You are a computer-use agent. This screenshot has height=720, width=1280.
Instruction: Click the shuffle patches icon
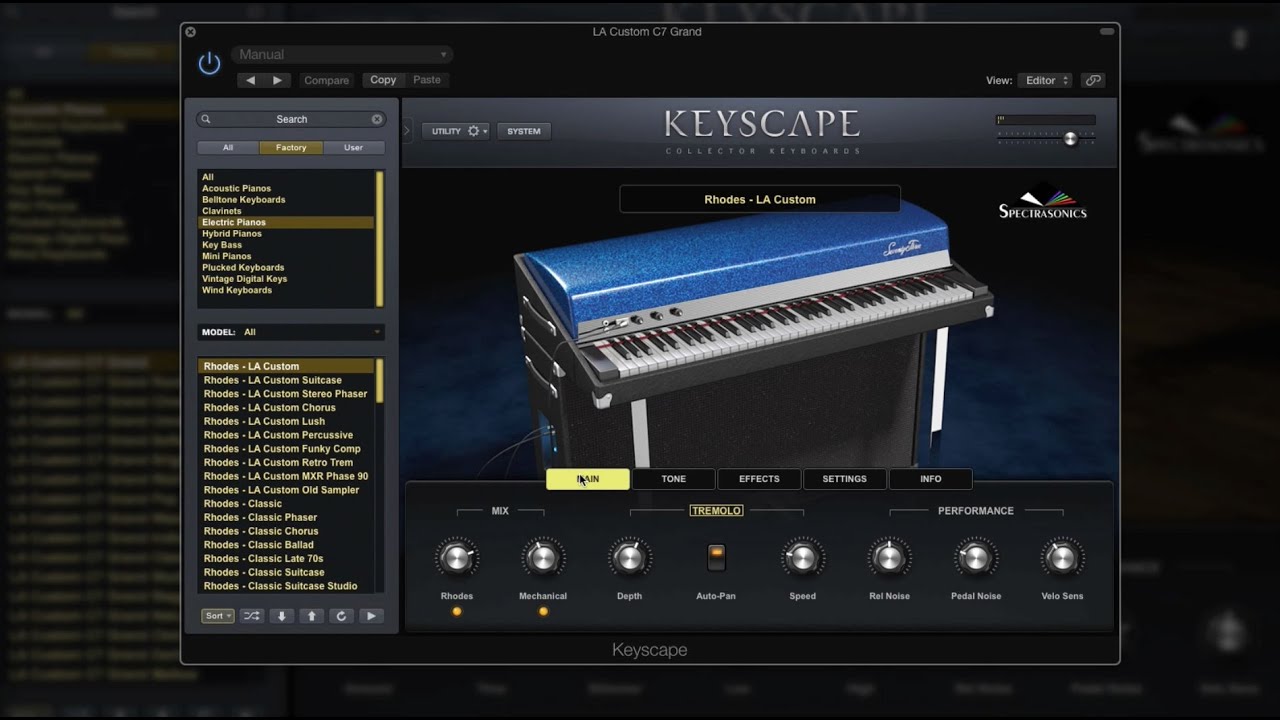252,616
